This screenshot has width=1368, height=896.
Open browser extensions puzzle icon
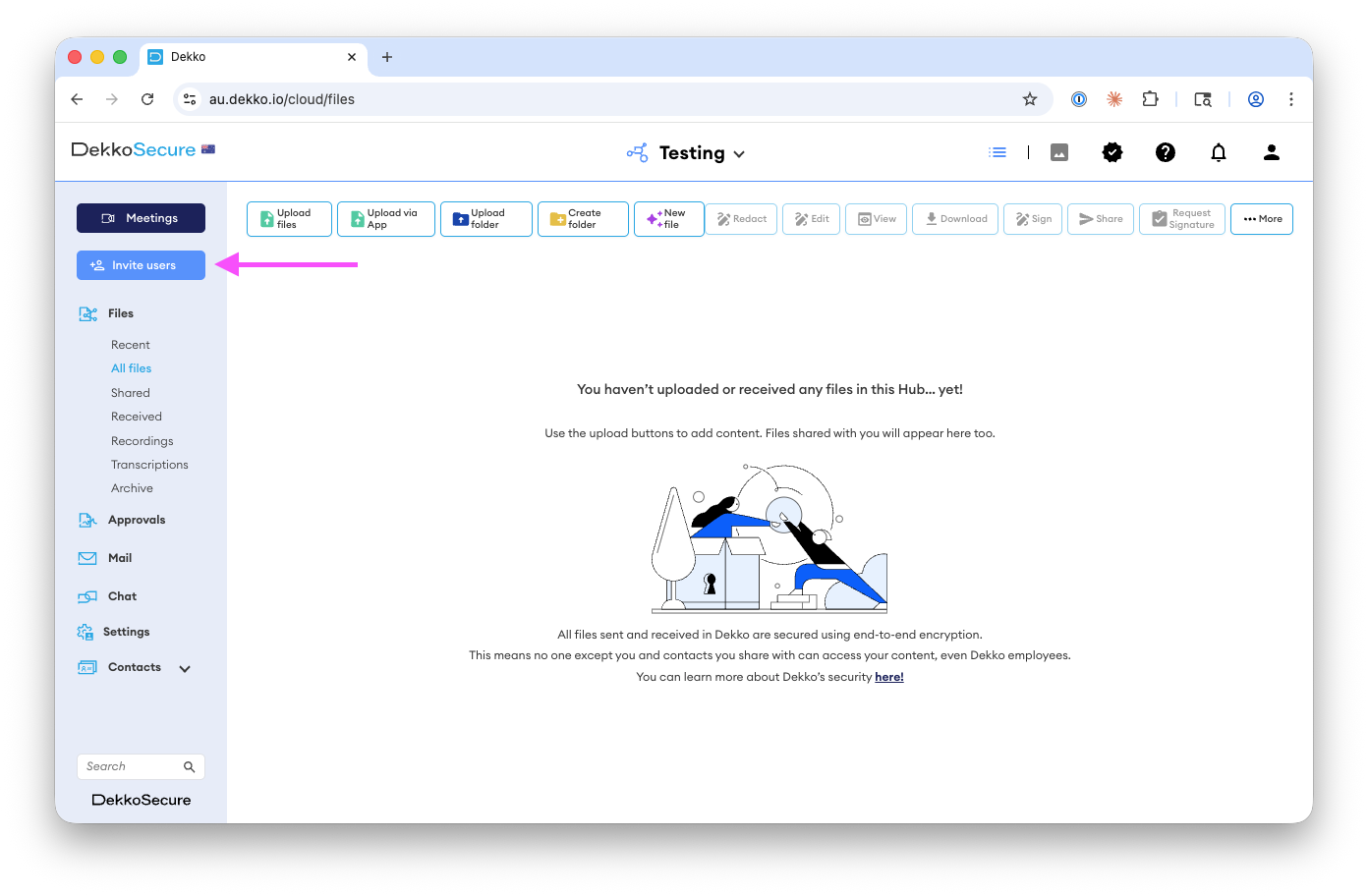1150,99
